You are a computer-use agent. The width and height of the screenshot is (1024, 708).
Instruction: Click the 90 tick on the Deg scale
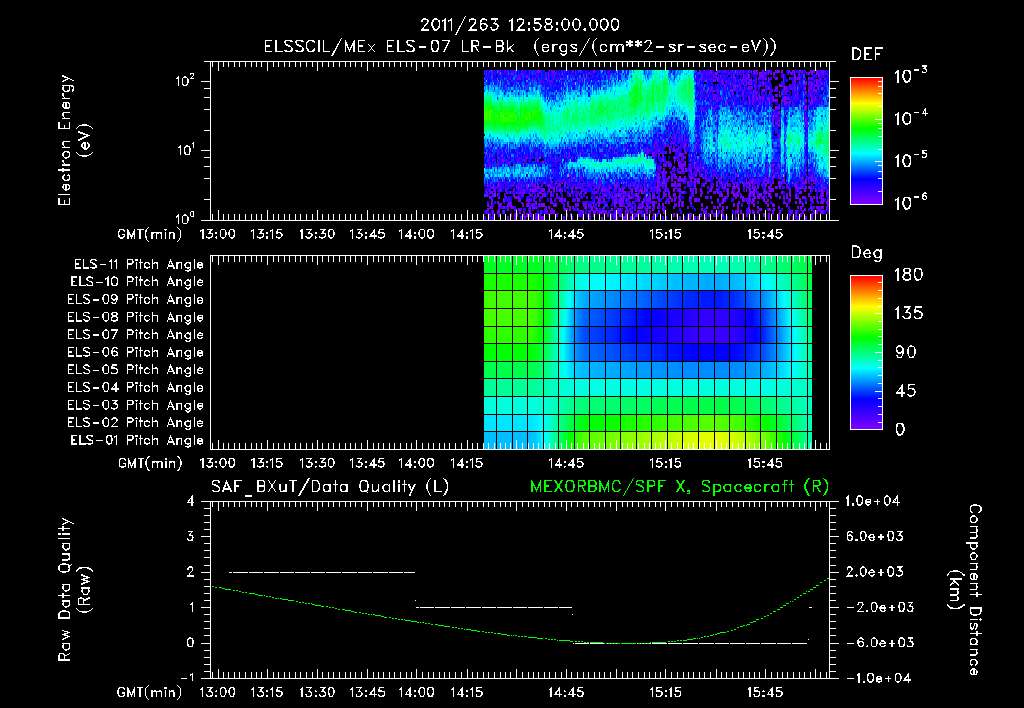[906, 353]
